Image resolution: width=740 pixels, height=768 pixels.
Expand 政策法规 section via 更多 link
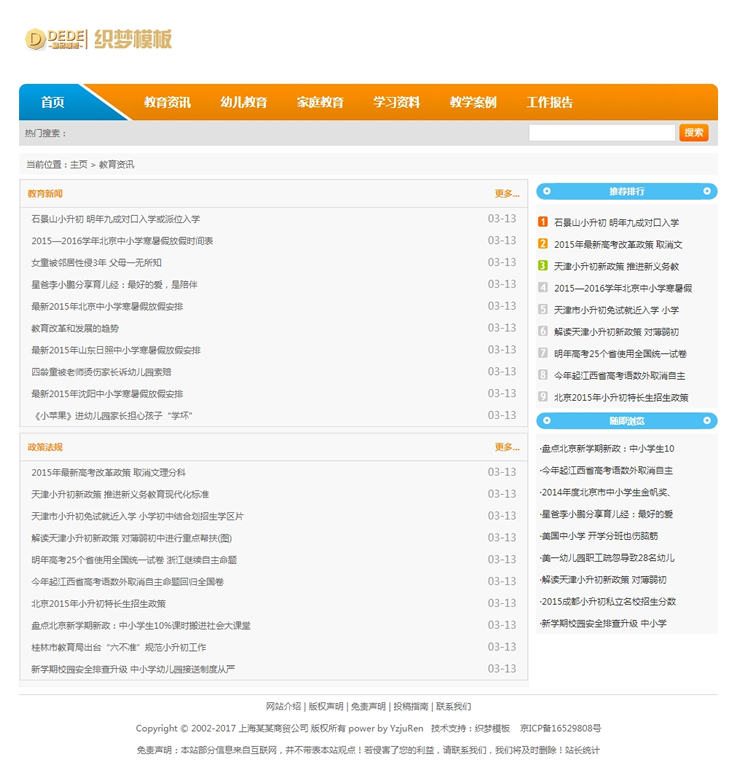coord(506,447)
